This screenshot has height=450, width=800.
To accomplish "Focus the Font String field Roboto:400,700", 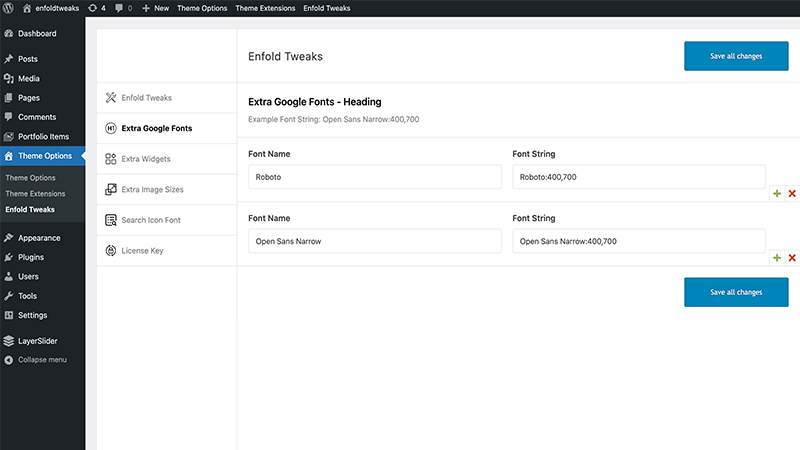I will (x=639, y=177).
